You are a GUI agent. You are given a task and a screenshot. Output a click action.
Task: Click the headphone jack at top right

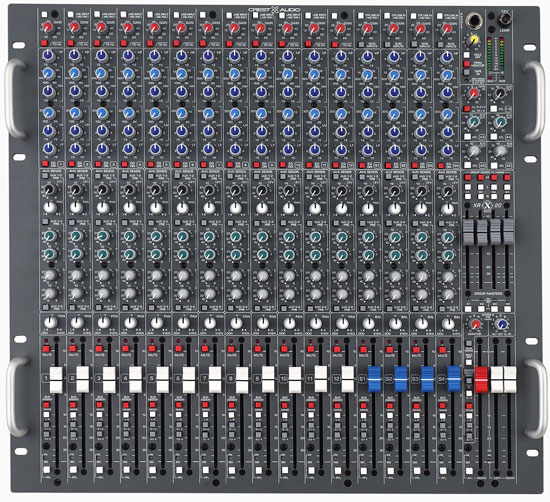(475, 20)
